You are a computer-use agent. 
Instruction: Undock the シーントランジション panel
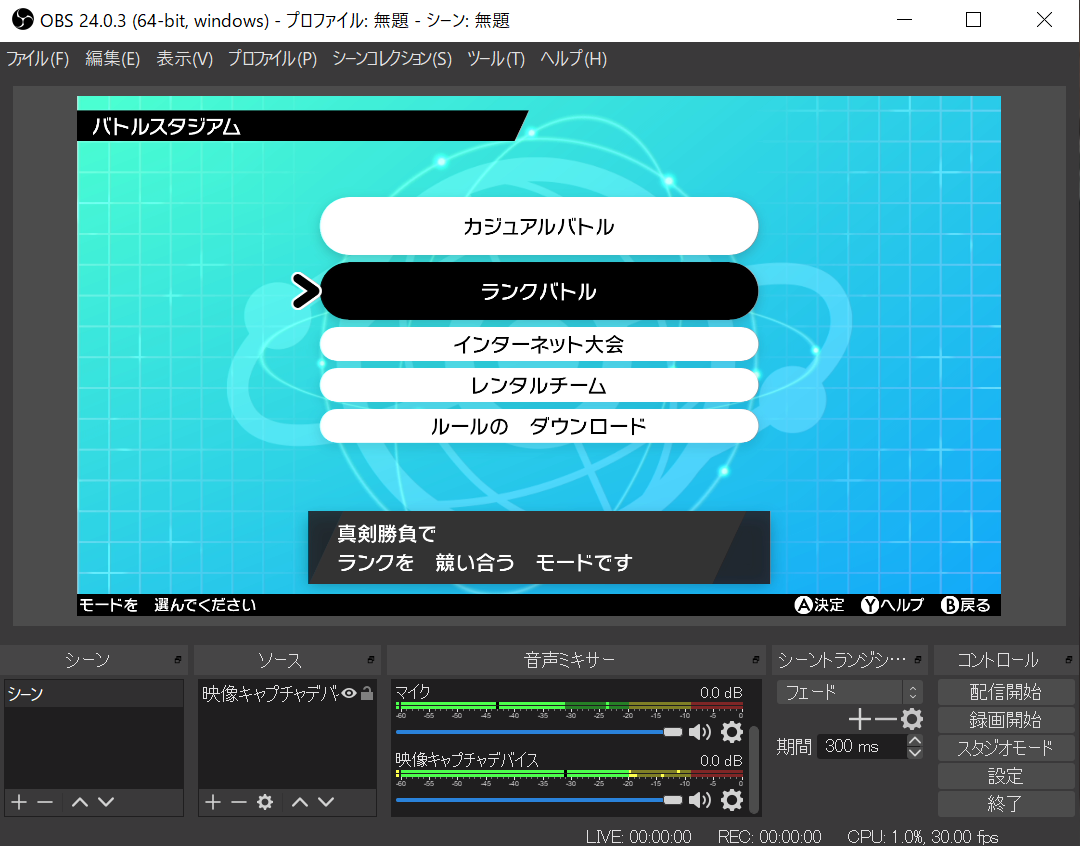[917, 660]
